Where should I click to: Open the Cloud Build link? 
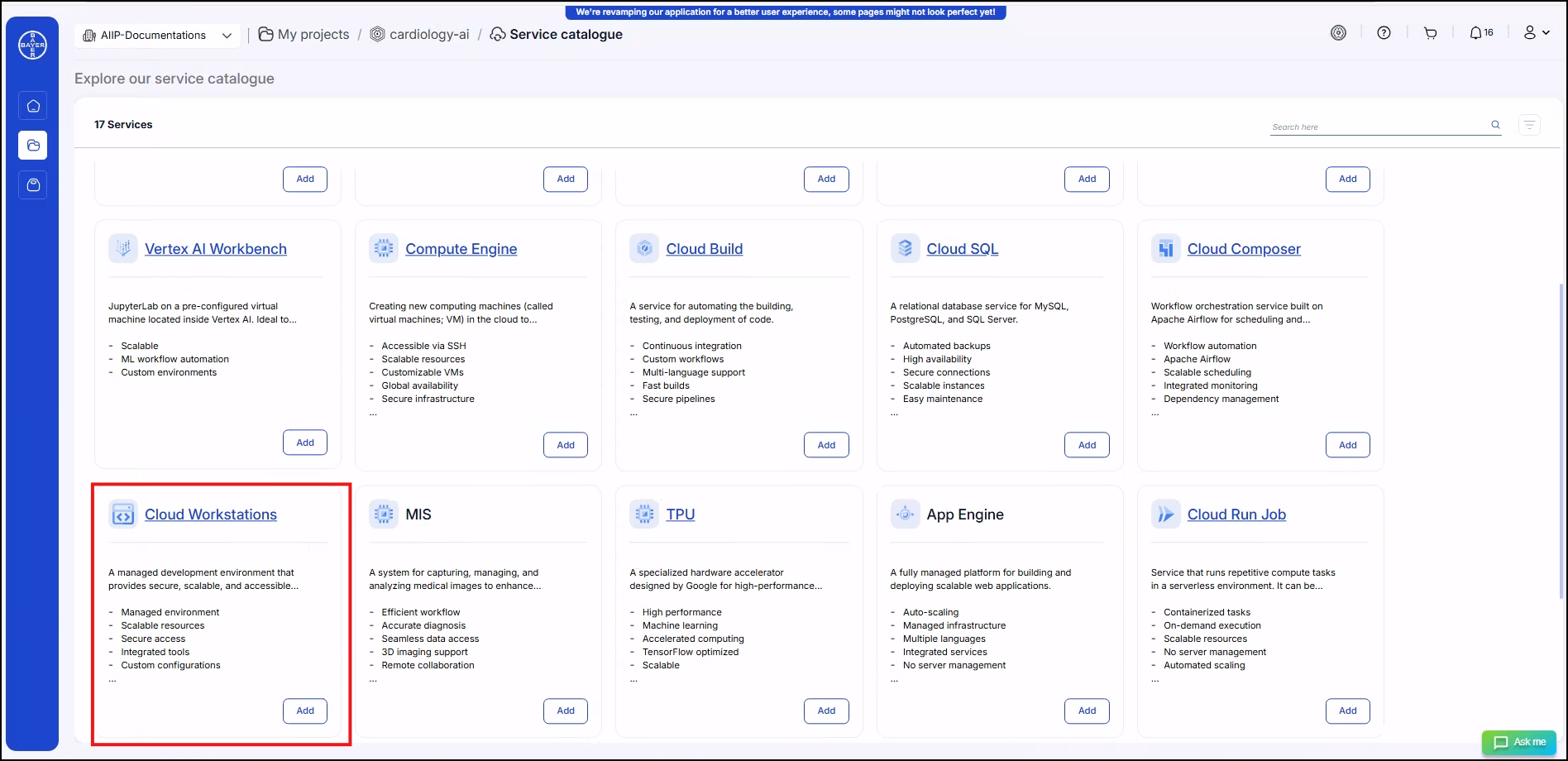(x=705, y=249)
